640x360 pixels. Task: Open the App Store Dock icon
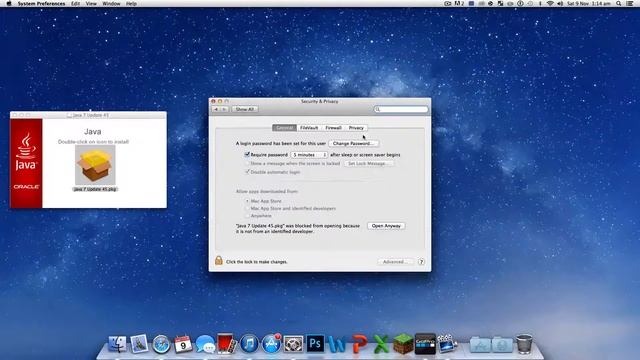pyautogui.click(x=271, y=344)
